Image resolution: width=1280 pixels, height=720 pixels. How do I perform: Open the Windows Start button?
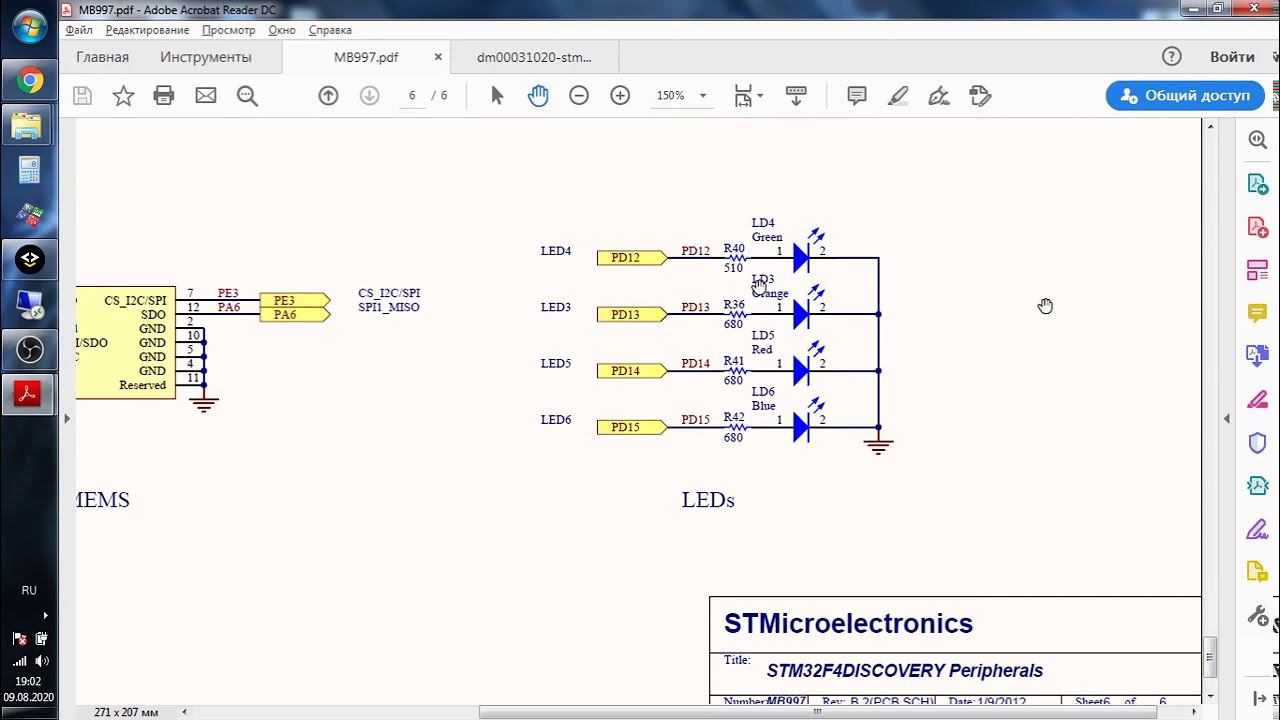pos(29,27)
